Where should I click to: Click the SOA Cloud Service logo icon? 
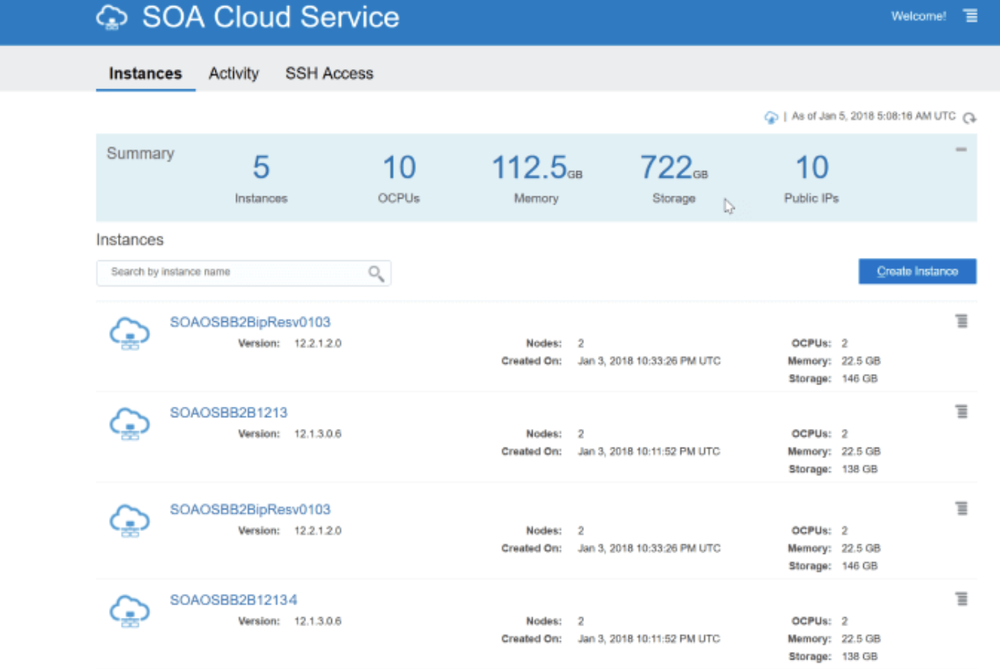click(112, 17)
